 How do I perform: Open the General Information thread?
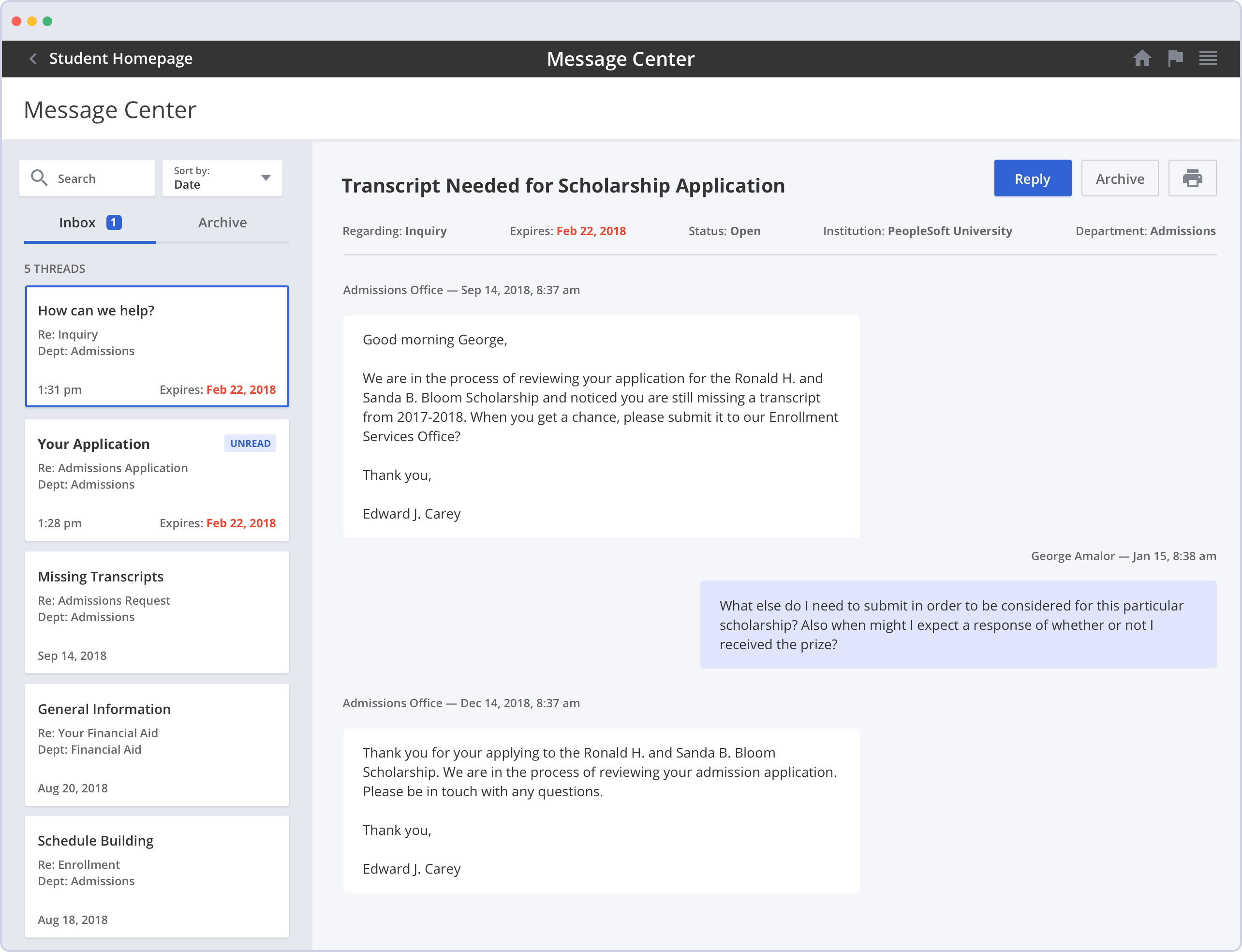157,744
